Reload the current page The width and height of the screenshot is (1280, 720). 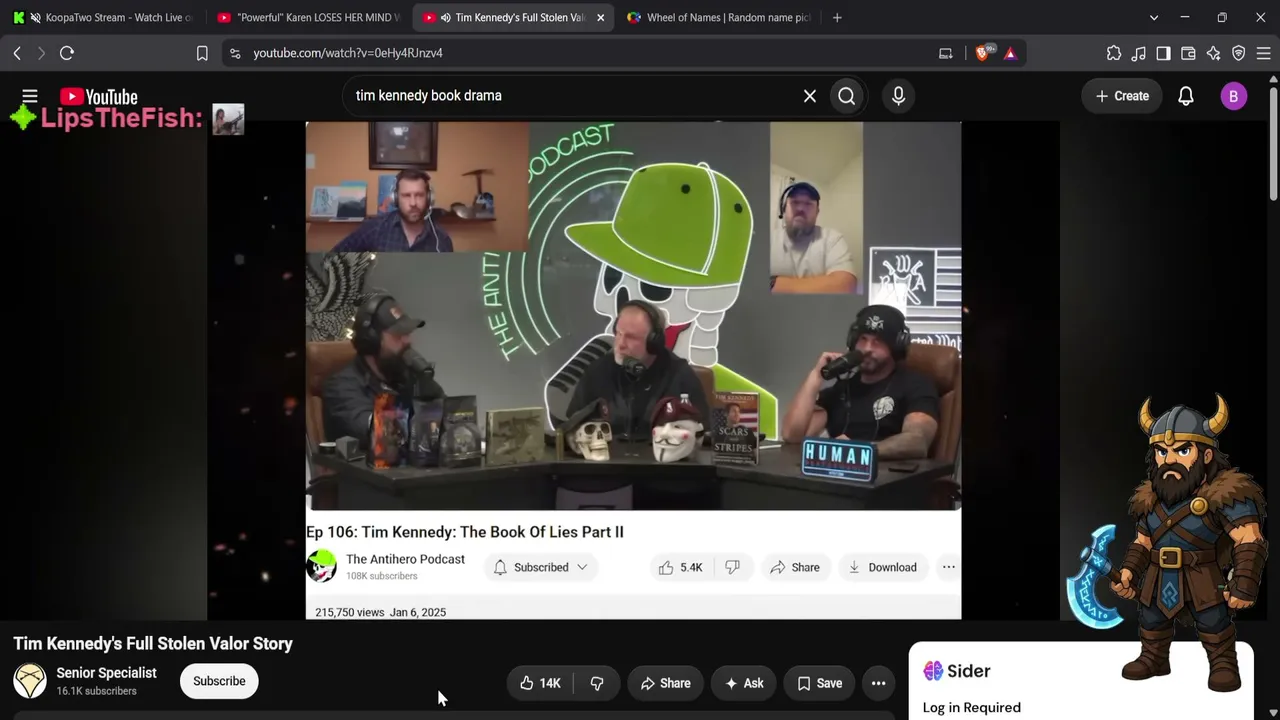pos(67,53)
